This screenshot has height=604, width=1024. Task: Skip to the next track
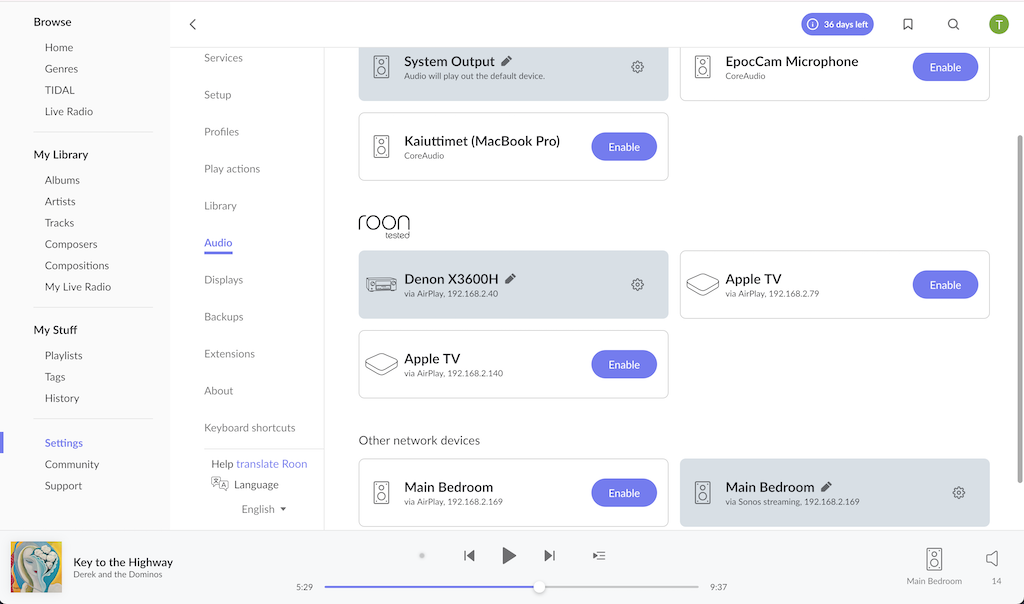[550, 556]
